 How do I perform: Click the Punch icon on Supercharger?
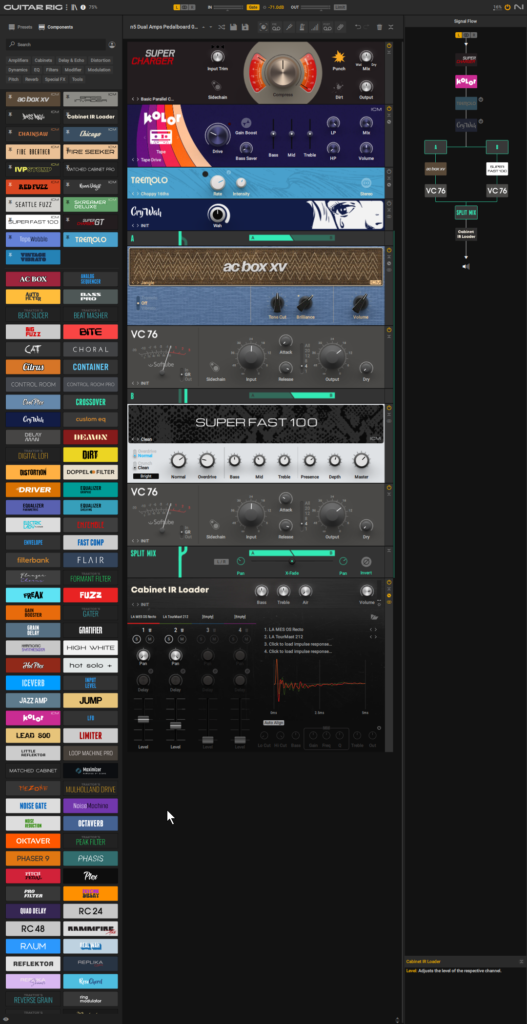(x=338, y=57)
